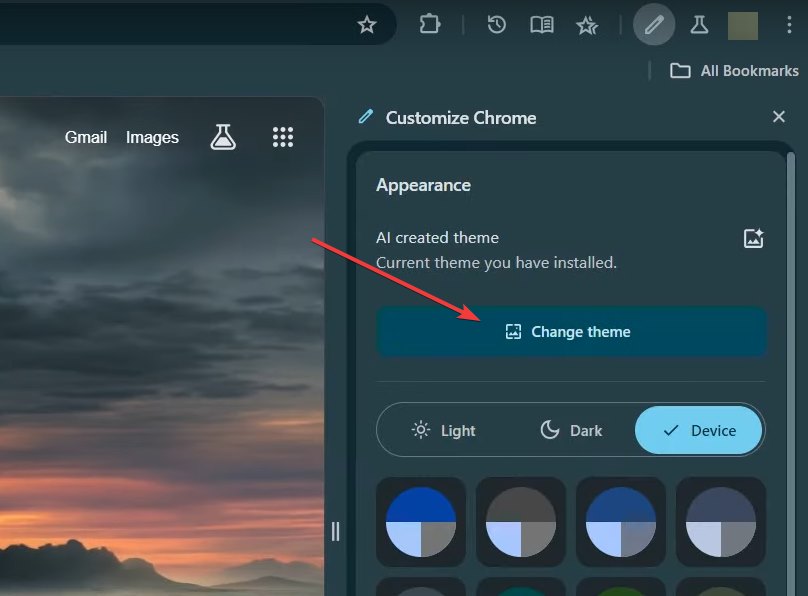808x596 pixels.
Task: Open Chrome Labs flask icon in toolbar
Action: click(699, 24)
